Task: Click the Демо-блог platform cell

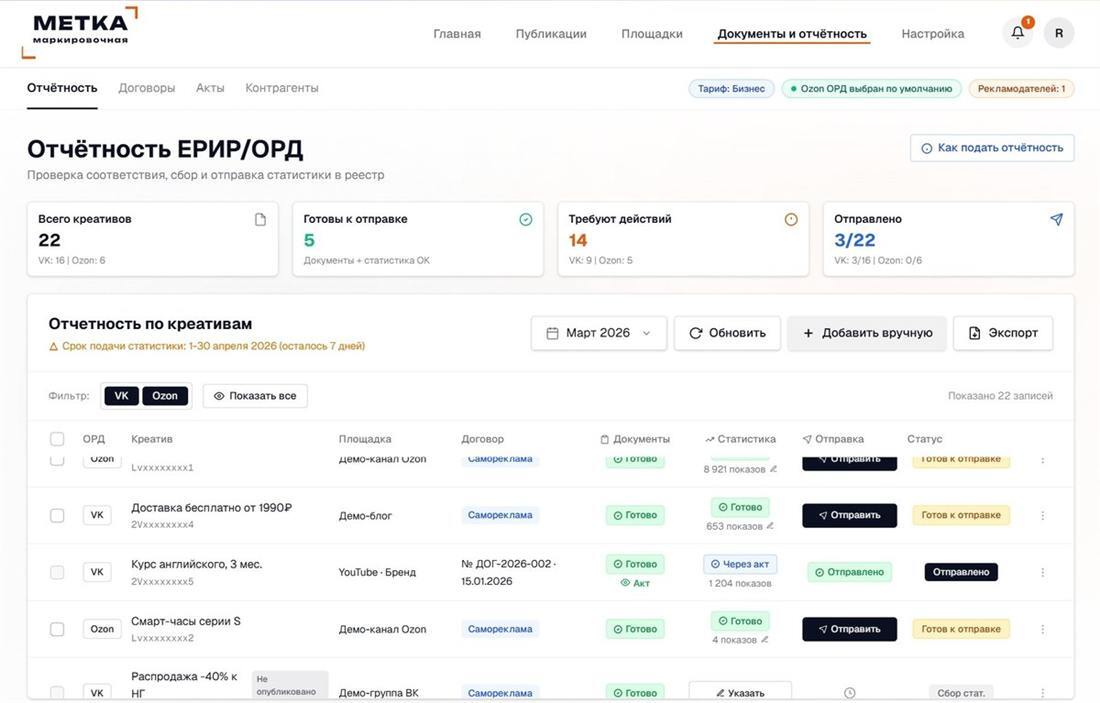Action: tap(365, 515)
